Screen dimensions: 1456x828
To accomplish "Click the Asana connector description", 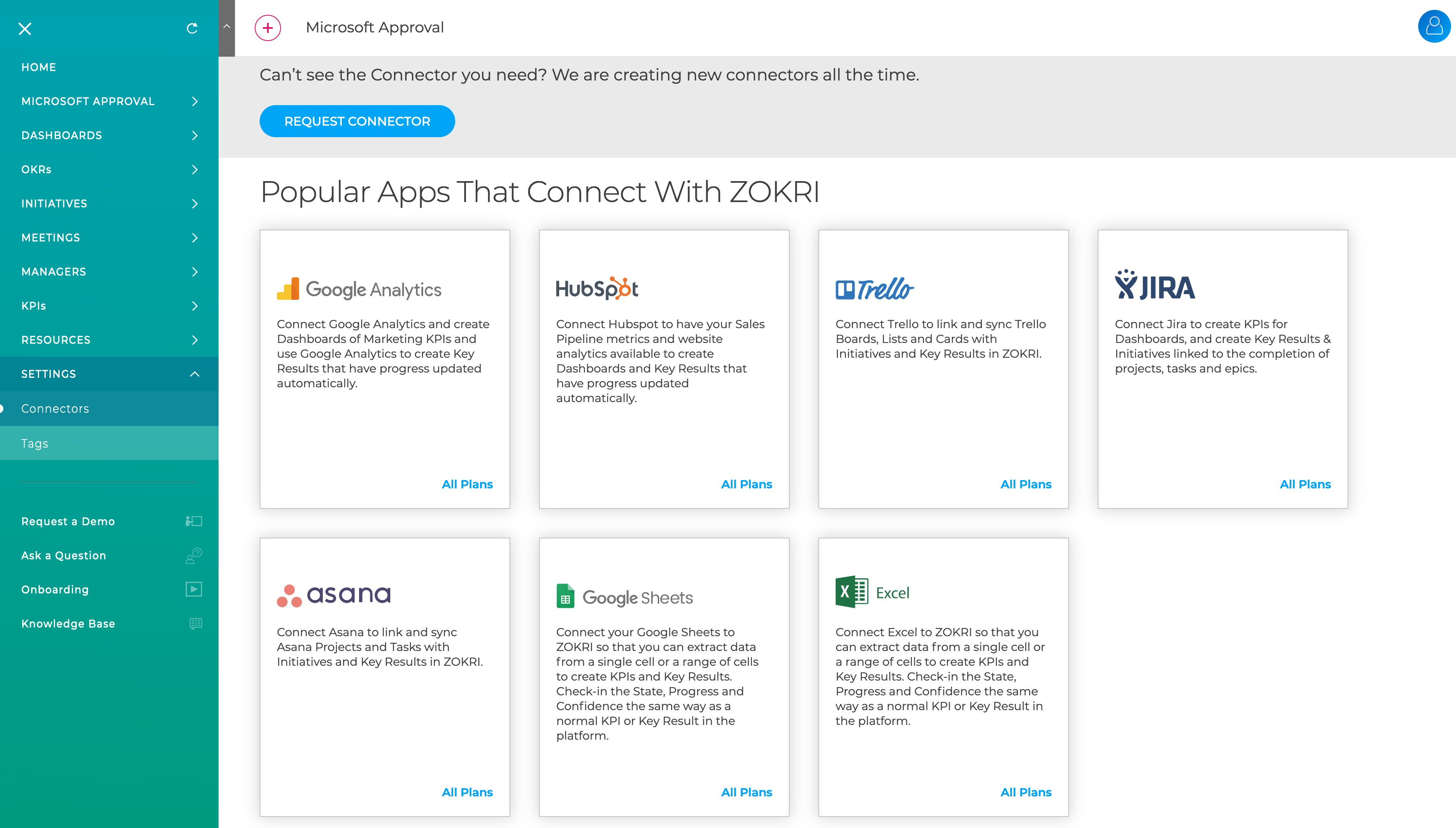I will coord(380,646).
